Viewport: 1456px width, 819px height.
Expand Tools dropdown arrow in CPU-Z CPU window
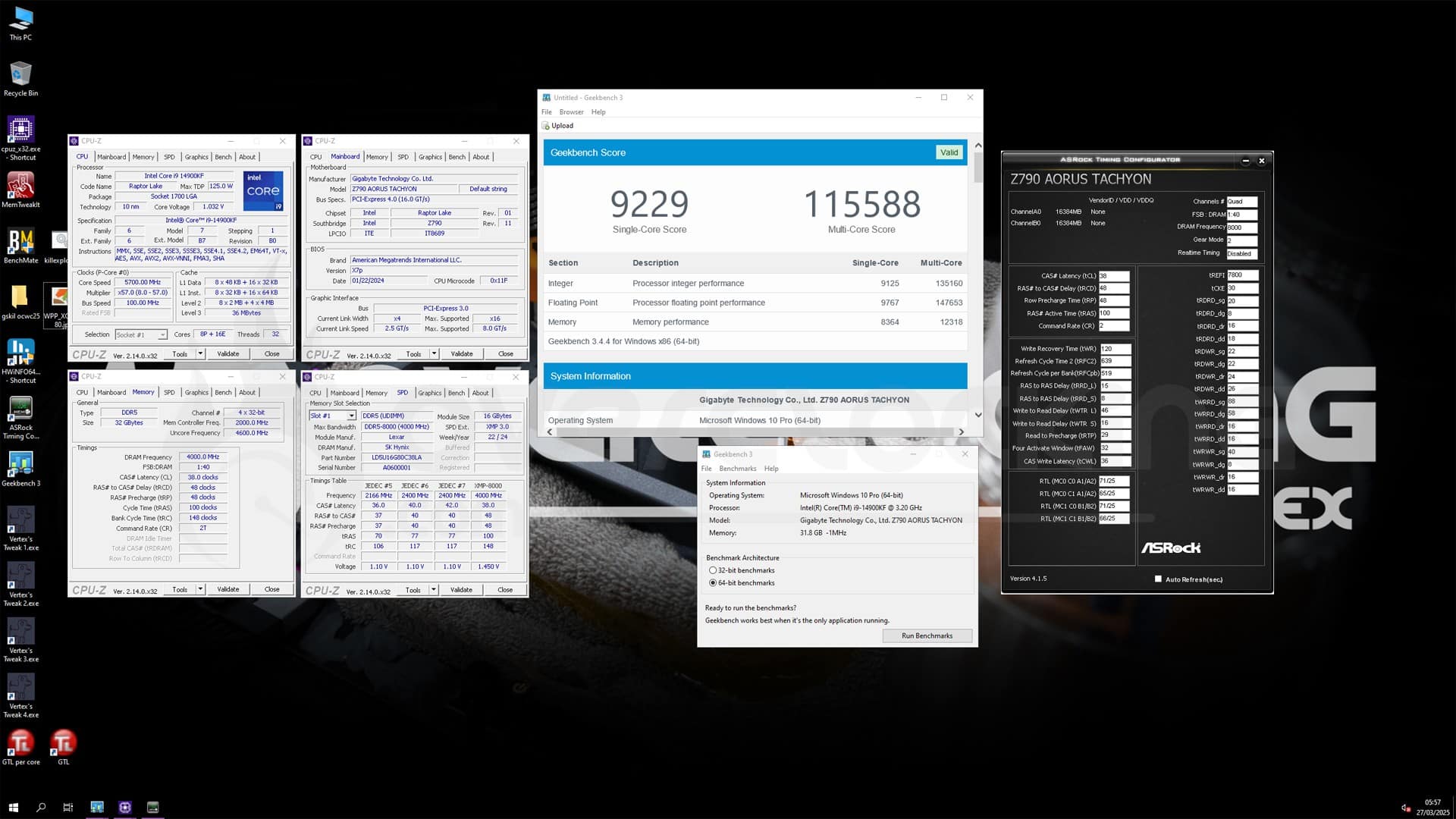(x=200, y=353)
